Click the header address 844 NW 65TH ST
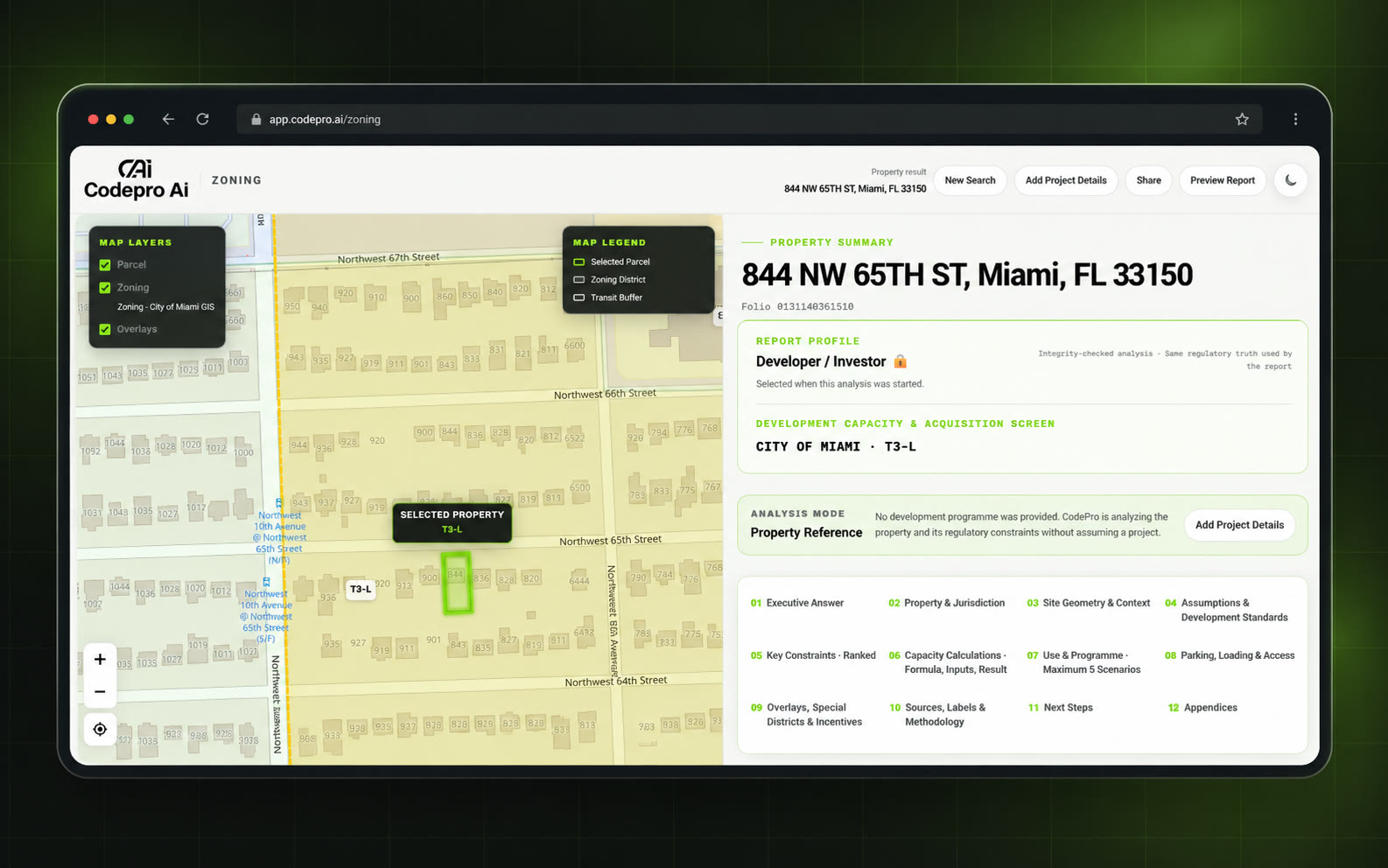The image size is (1388, 868). (x=855, y=189)
